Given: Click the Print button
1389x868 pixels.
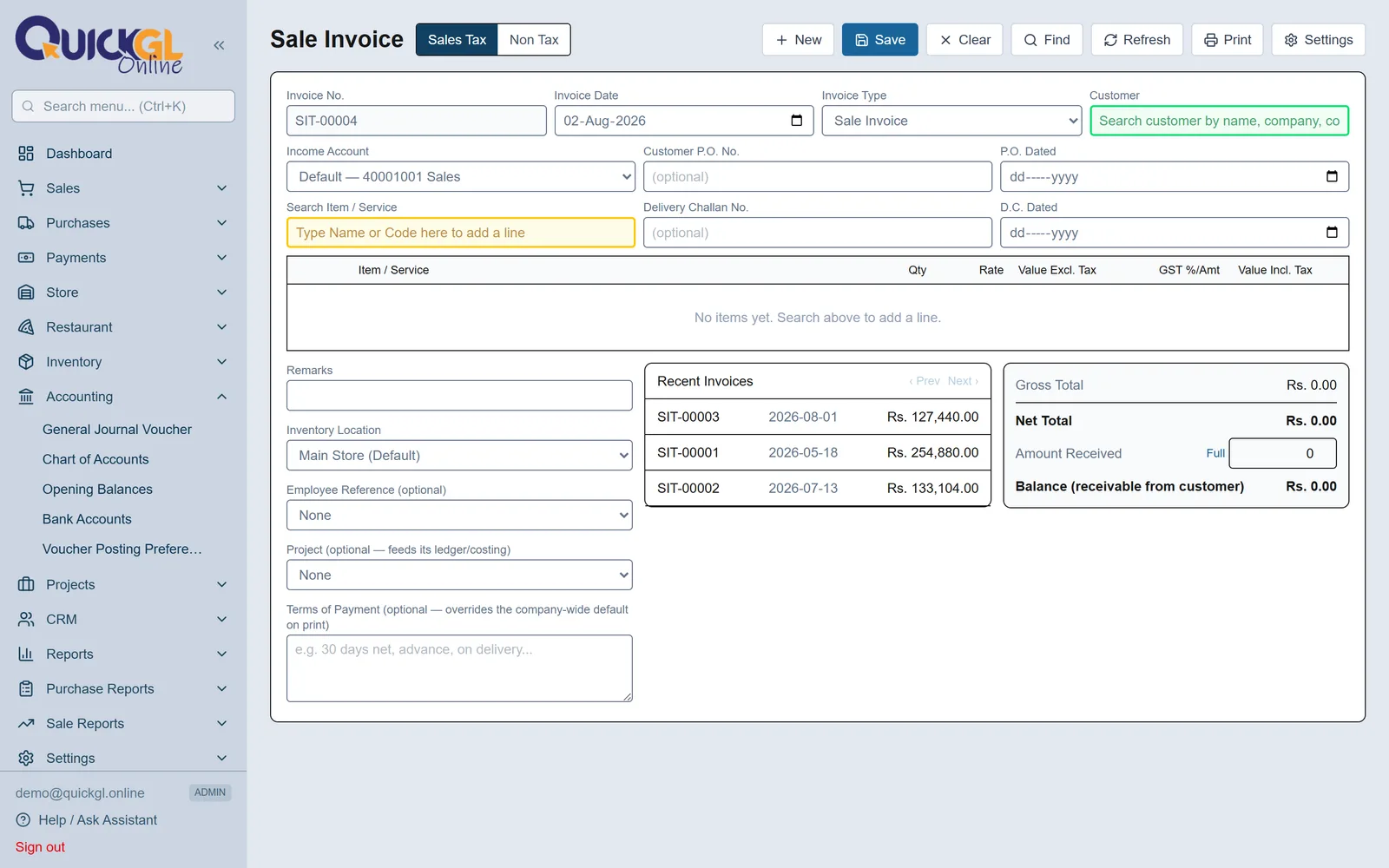Looking at the screenshot, I should pyautogui.click(x=1227, y=40).
